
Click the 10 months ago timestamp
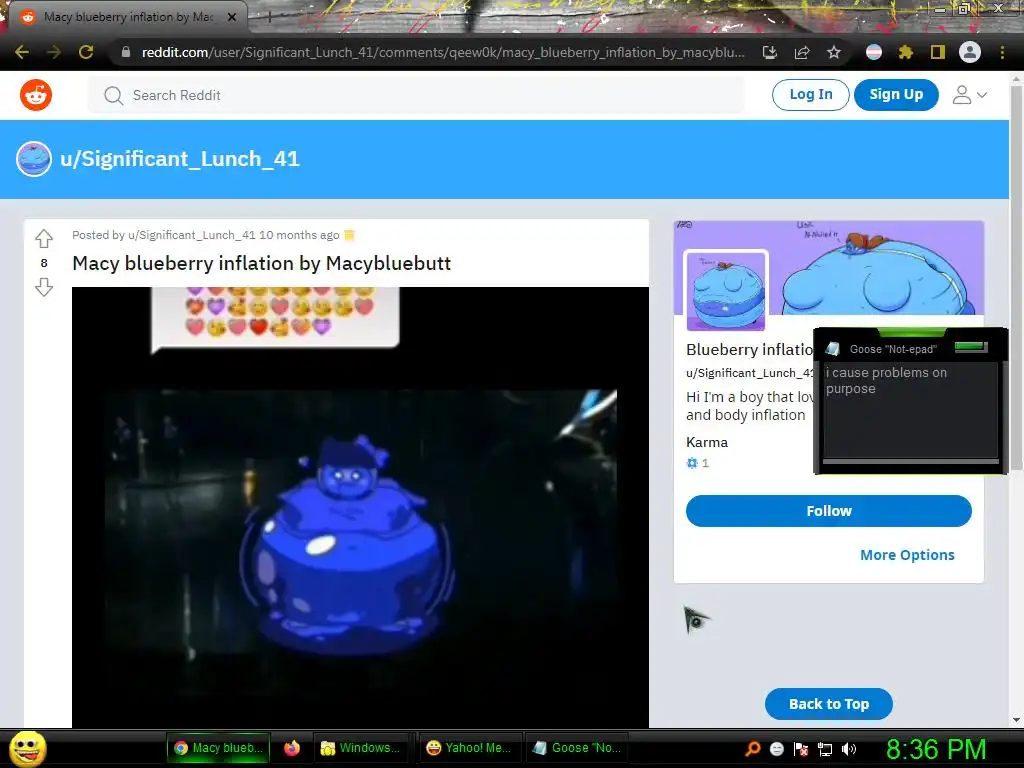[299, 235]
